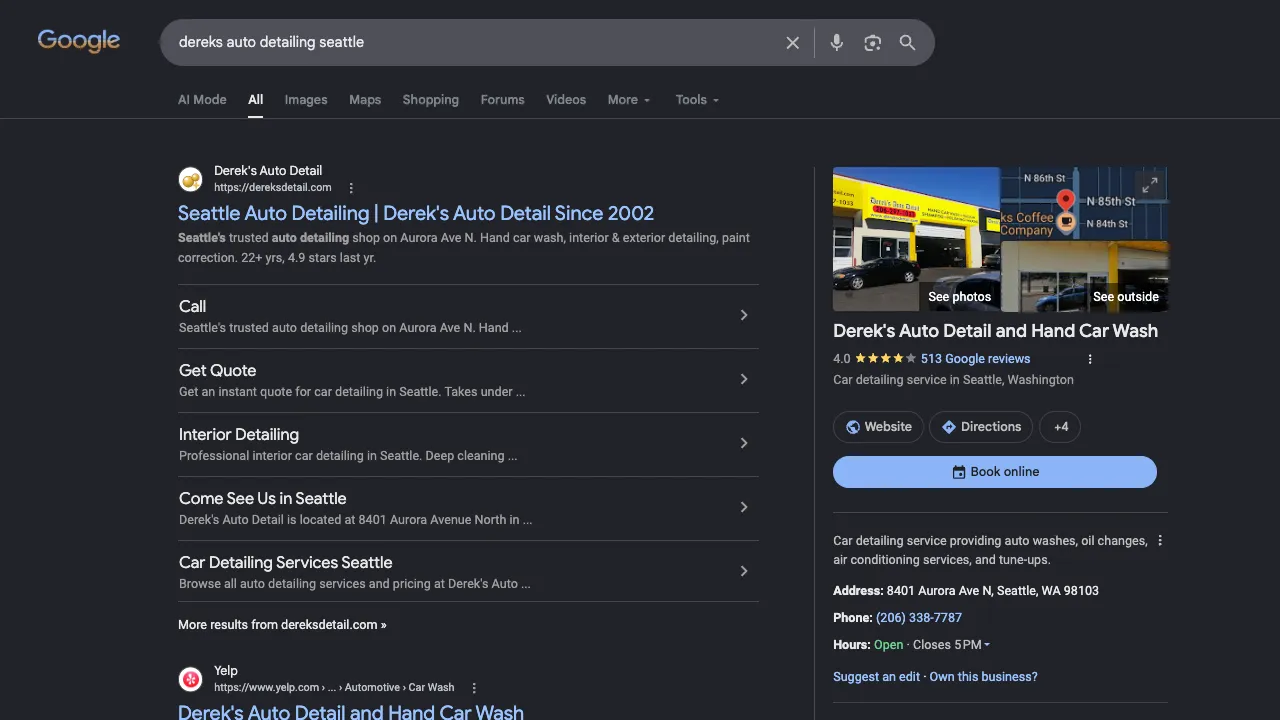Expand the business hours dropdown

tap(951, 645)
